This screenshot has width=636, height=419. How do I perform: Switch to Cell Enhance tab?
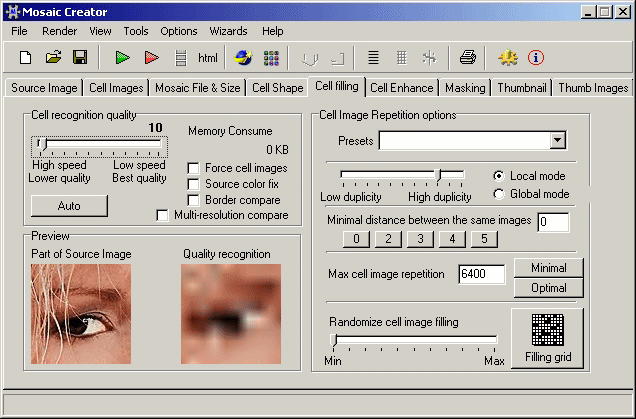(402, 88)
